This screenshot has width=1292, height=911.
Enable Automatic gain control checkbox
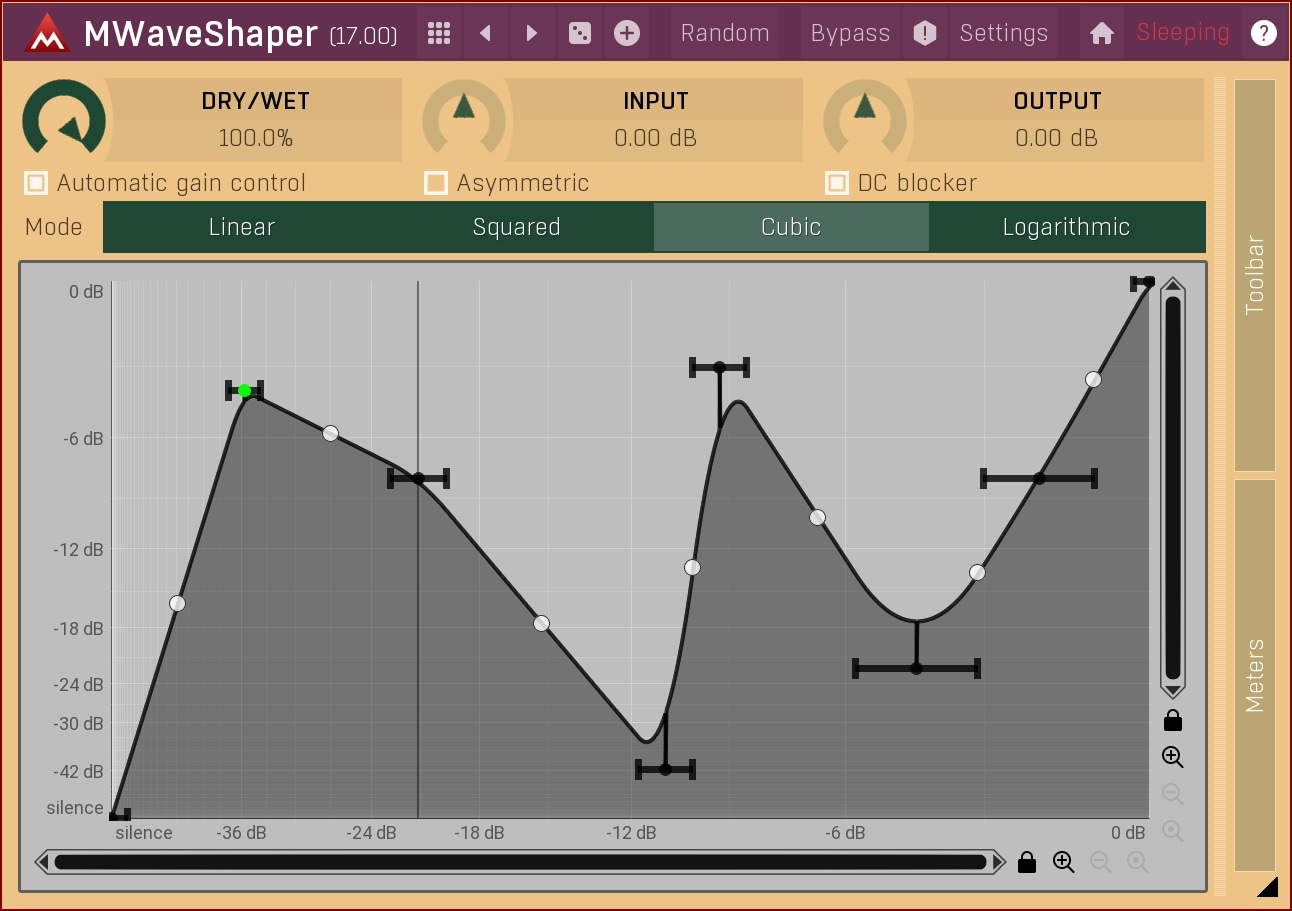(37, 183)
